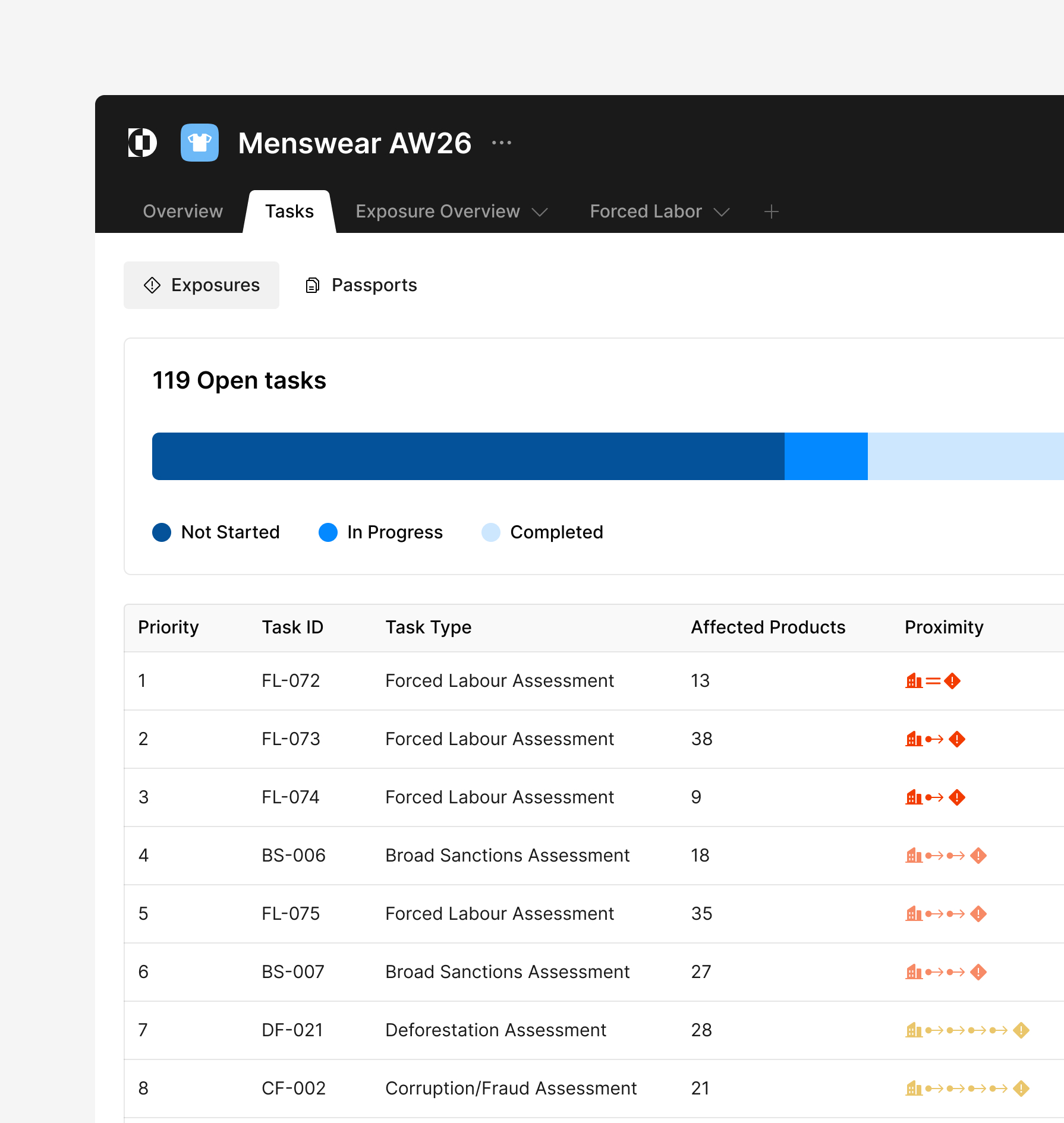Click proximity icon for task FL-072
This screenshot has width=1064, height=1123.
[933, 681]
